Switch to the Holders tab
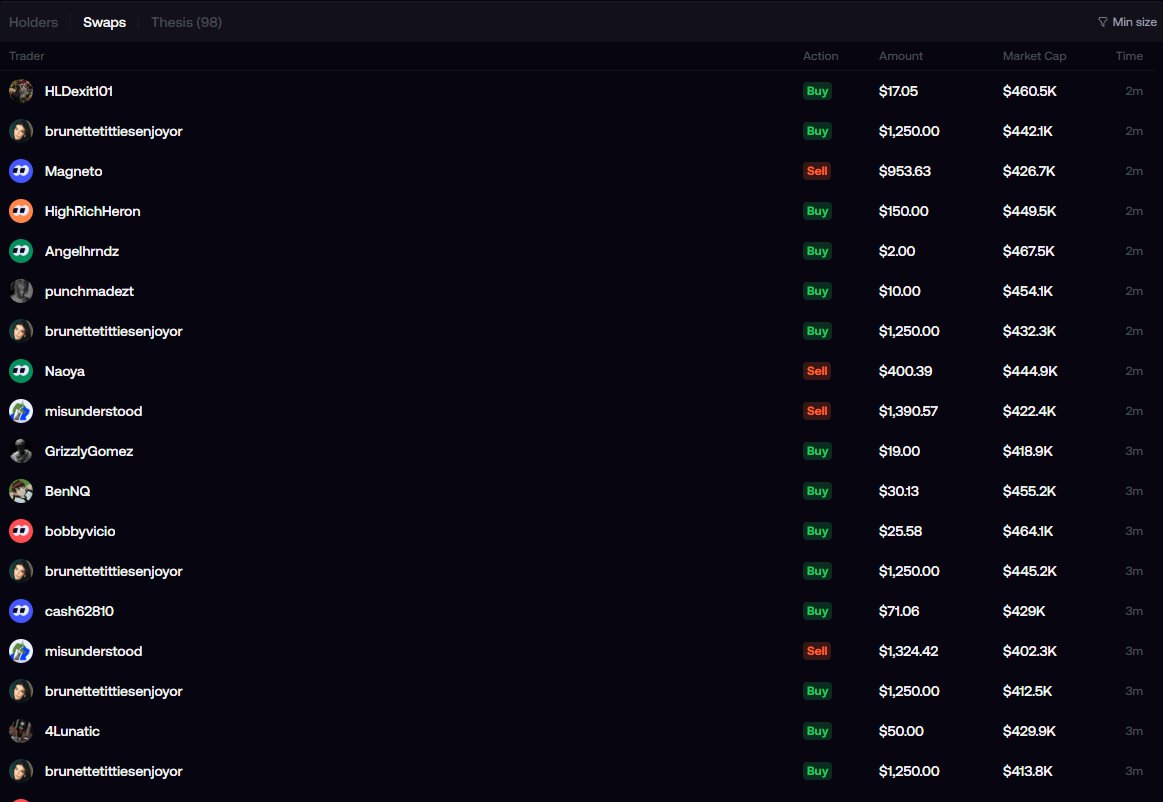 click(33, 22)
